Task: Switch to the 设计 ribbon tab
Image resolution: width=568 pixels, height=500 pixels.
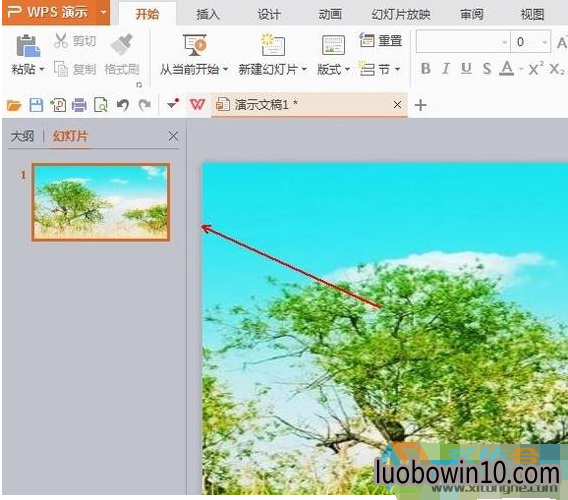Action: click(x=269, y=14)
